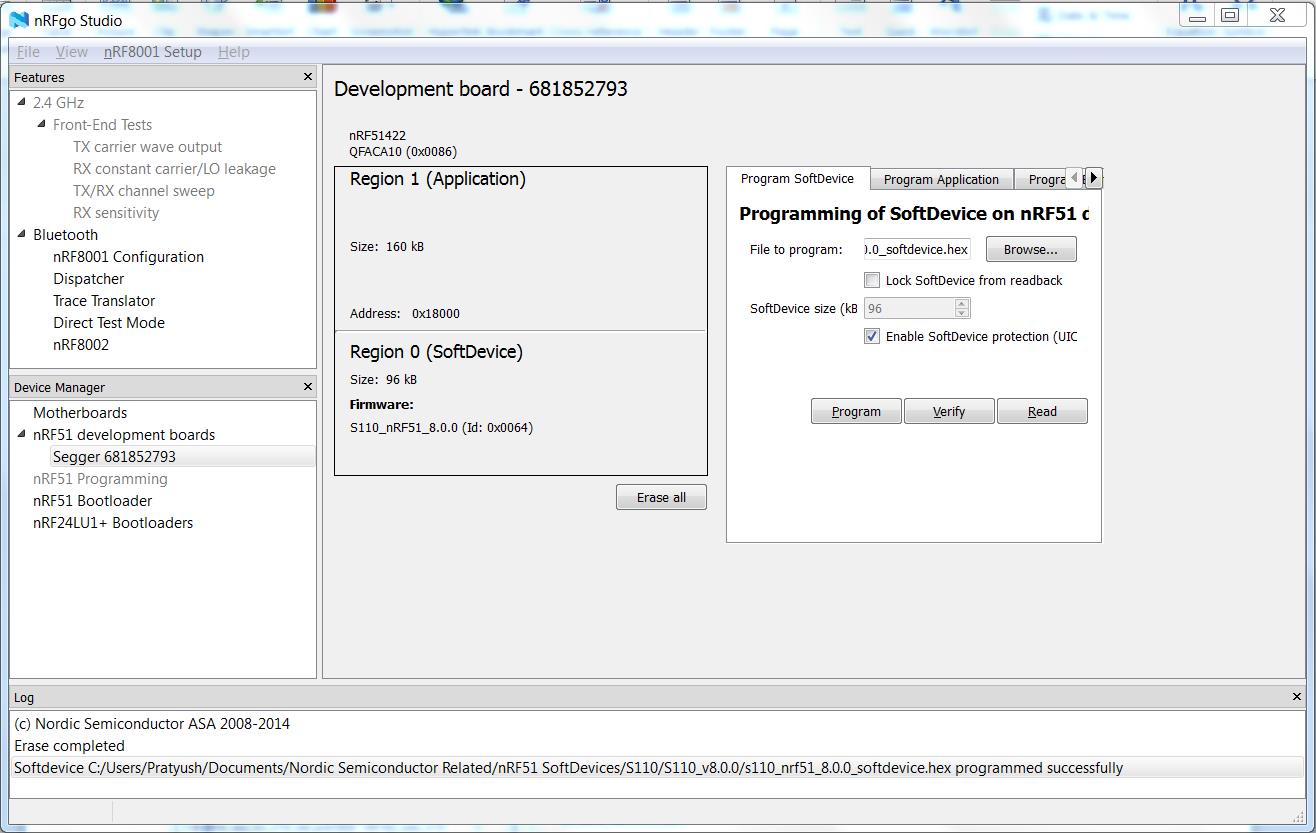The width and height of the screenshot is (1316, 833).
Task: Open the nRF8001 Setup menu
Action: [x=153, y=52]
